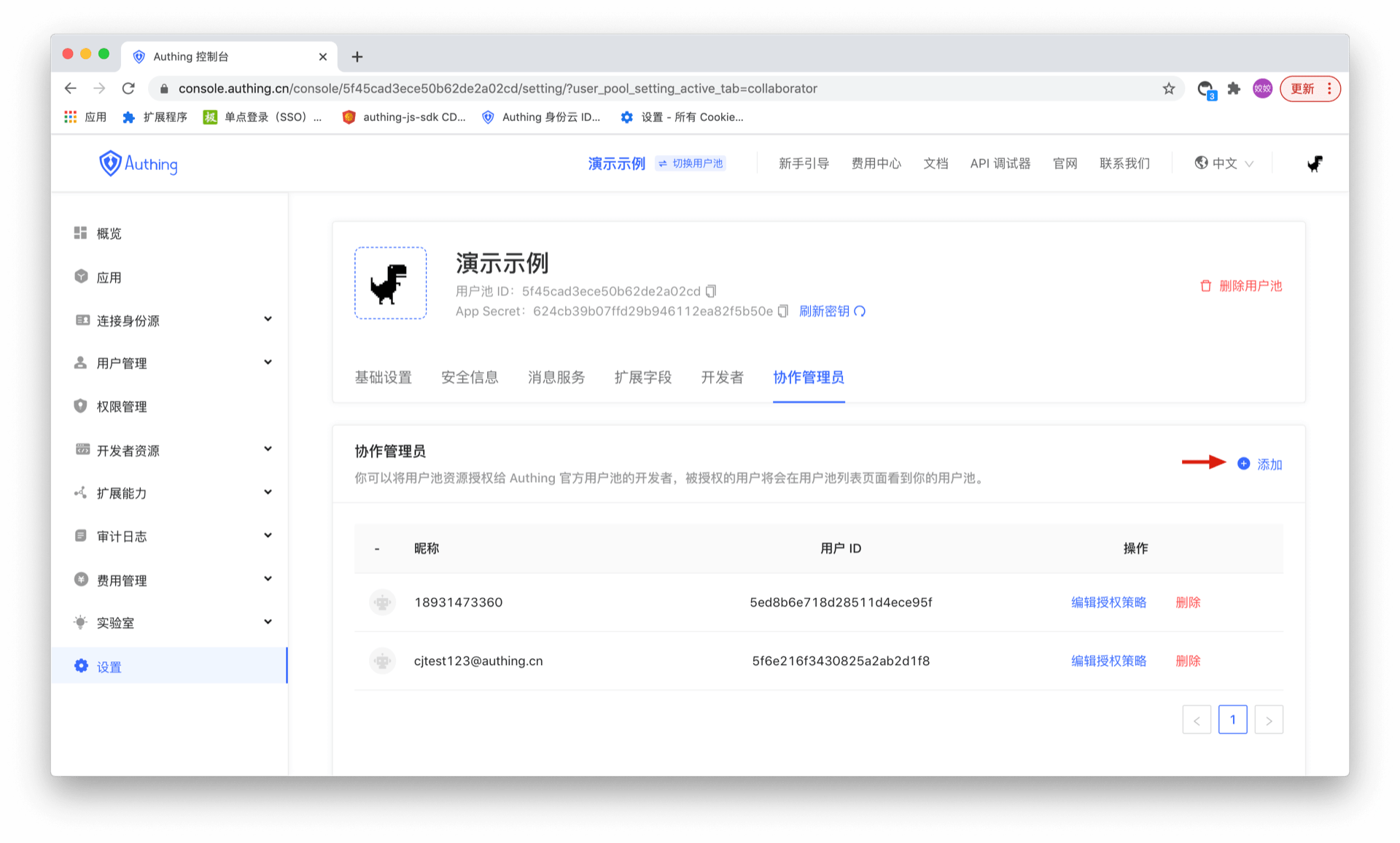Open browser extensions puzzle icon
Screen dimensions: 1400x843
(1234, 88)
